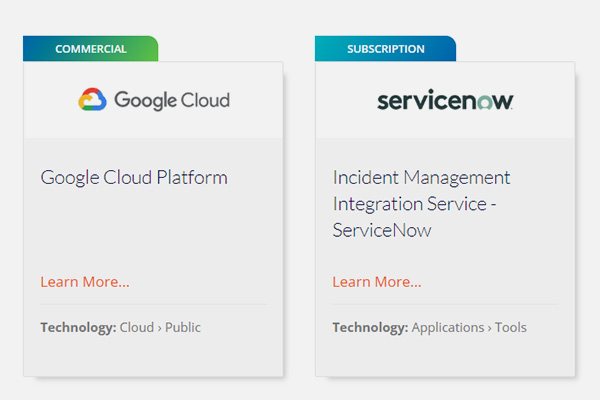Viewport: 600px width, 400px height.
Task: Open the Google Cloud Platform title
Action: coord(134,178)
